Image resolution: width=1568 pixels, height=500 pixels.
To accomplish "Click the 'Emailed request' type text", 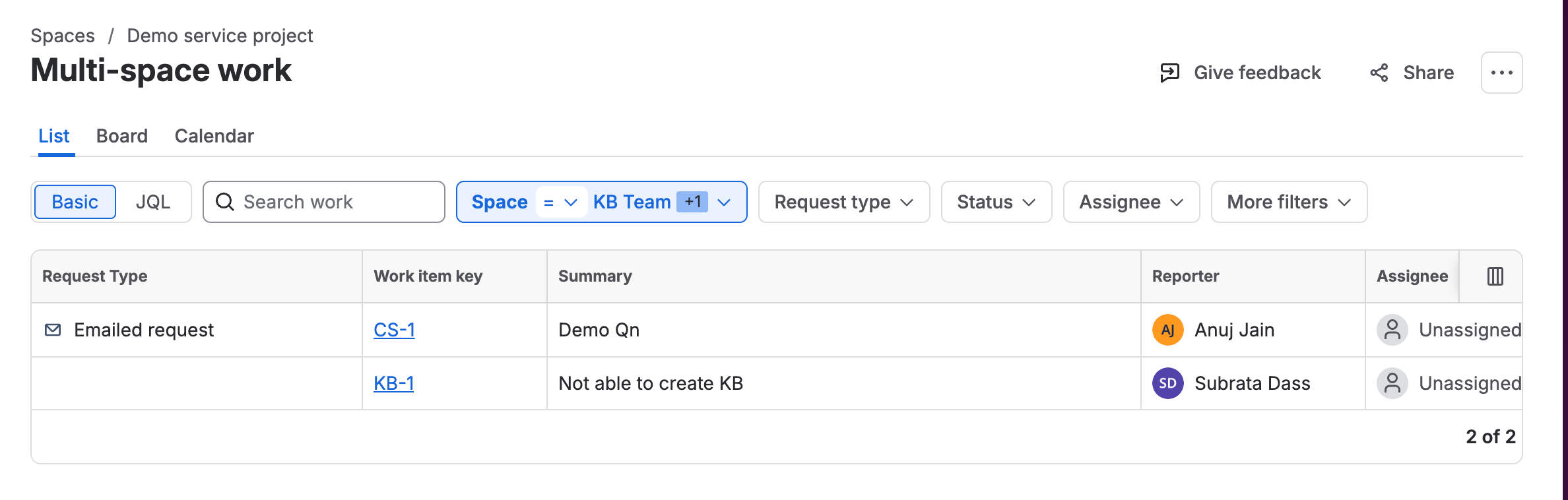I will tap(144, 330).
